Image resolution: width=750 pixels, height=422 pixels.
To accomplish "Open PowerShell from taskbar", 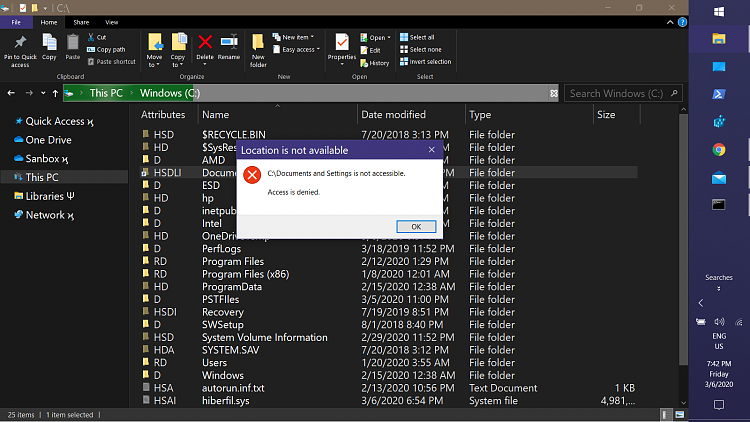I will pyautogui.click(x=718, y=94).
